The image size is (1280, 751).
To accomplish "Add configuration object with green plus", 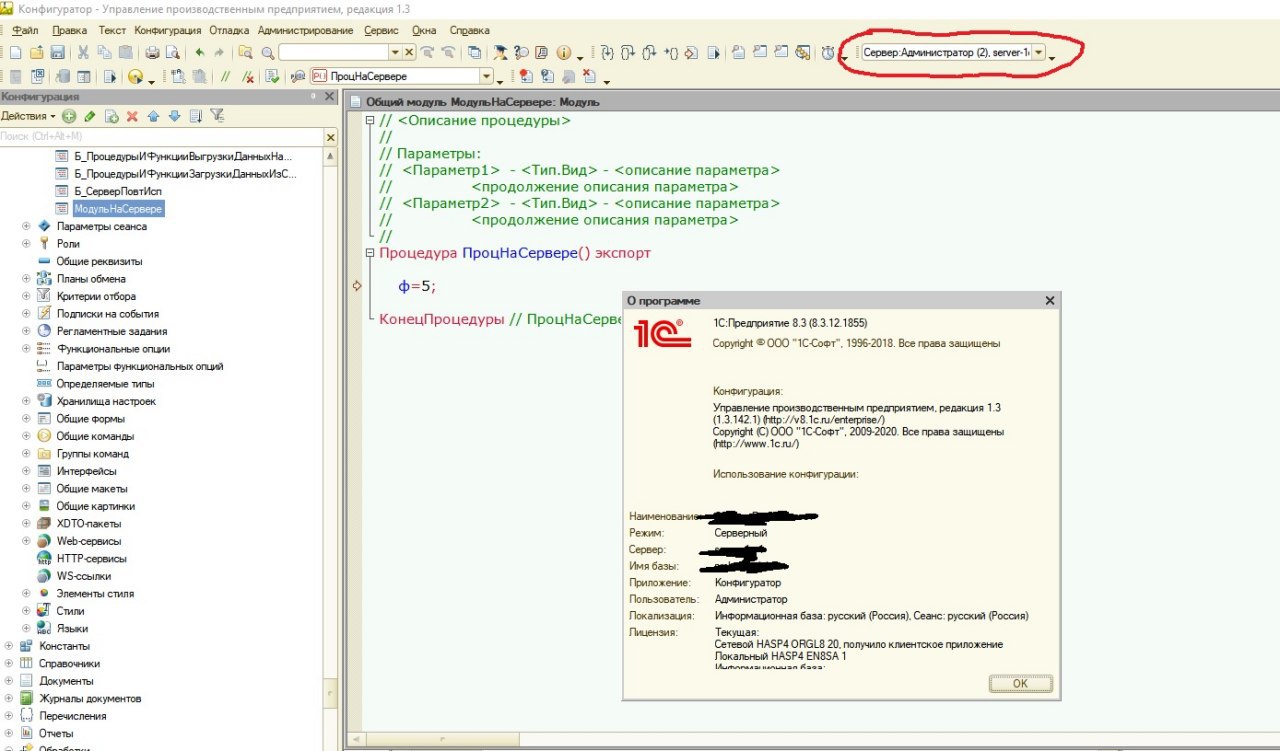I will pos(69,116).
